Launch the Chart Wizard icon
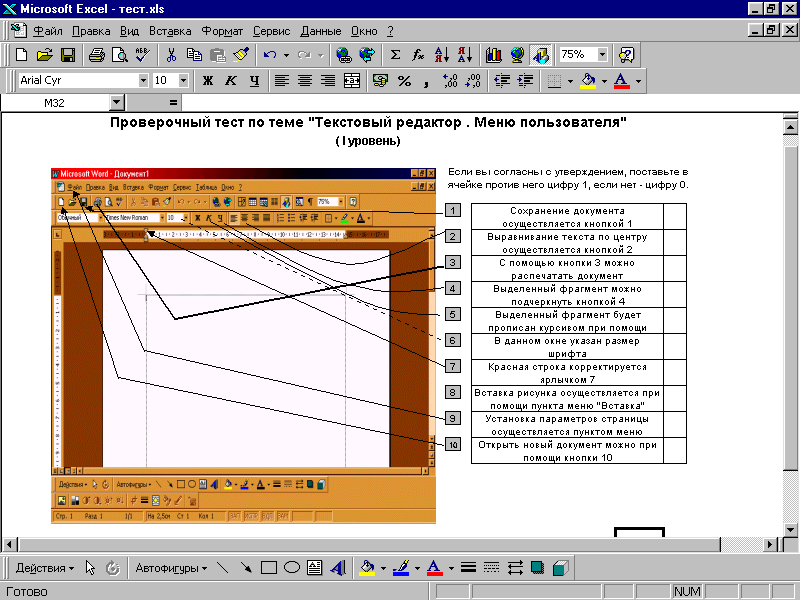The width and height of the screenshot is (800, 600). point(493,55)
